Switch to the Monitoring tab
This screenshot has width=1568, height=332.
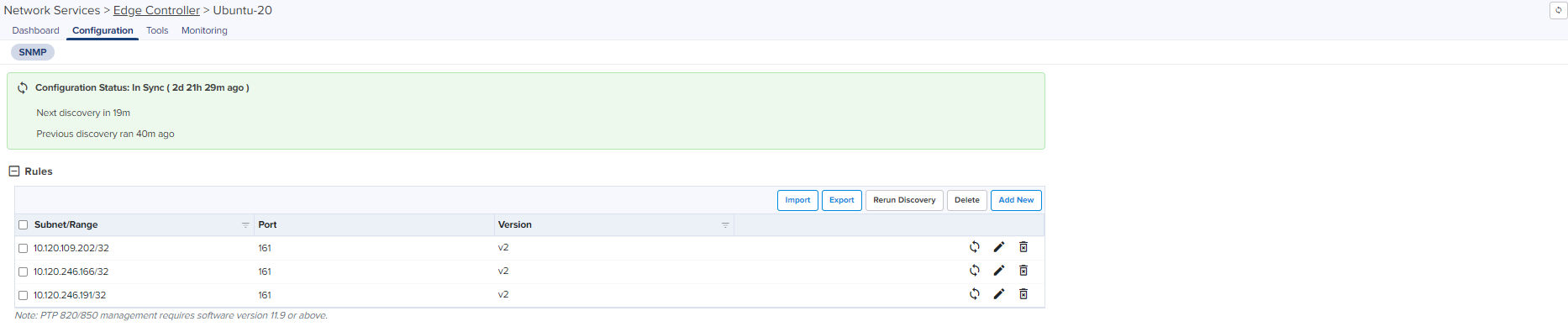coord(204,30)
